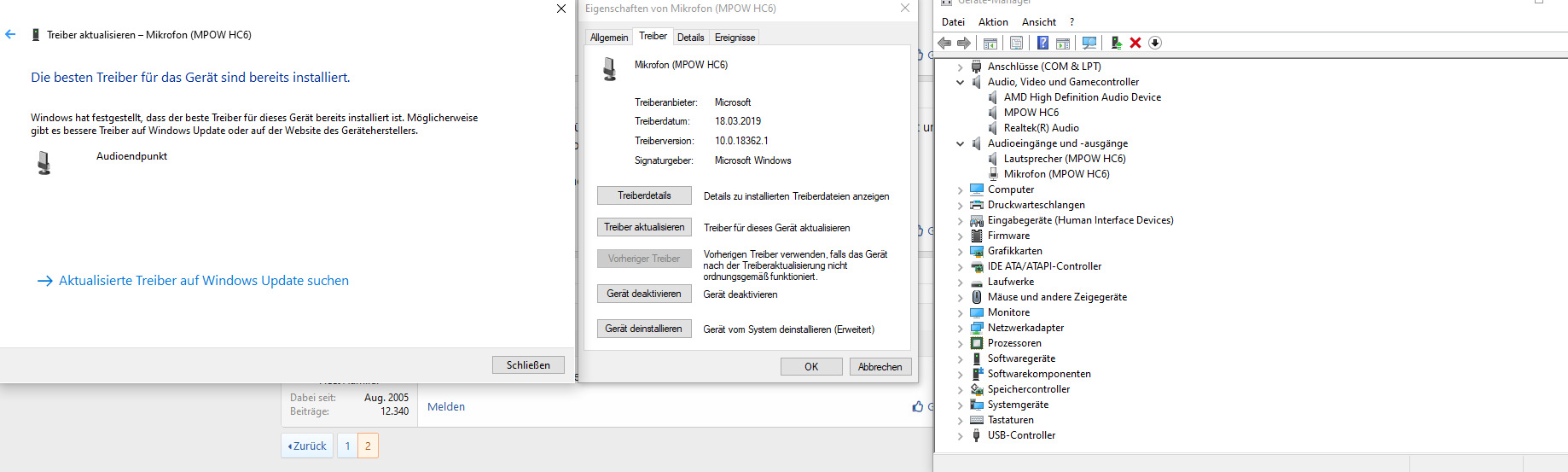Click the Back arrow in Device Manager toolbar
Image resolution: width=1568 pixels, height=472 pixels.
click(944, 43)
